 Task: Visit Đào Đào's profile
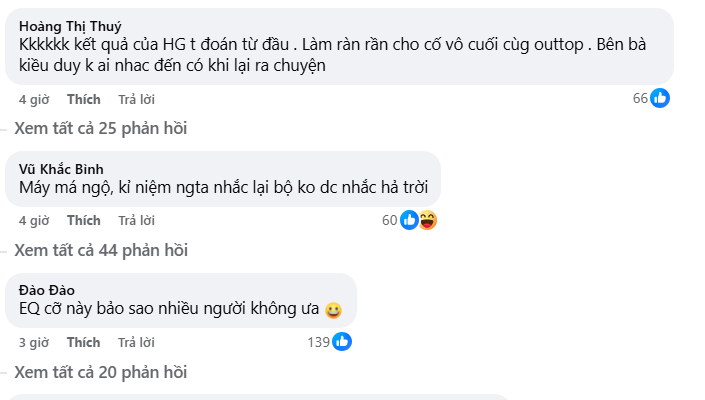[47, 290]
